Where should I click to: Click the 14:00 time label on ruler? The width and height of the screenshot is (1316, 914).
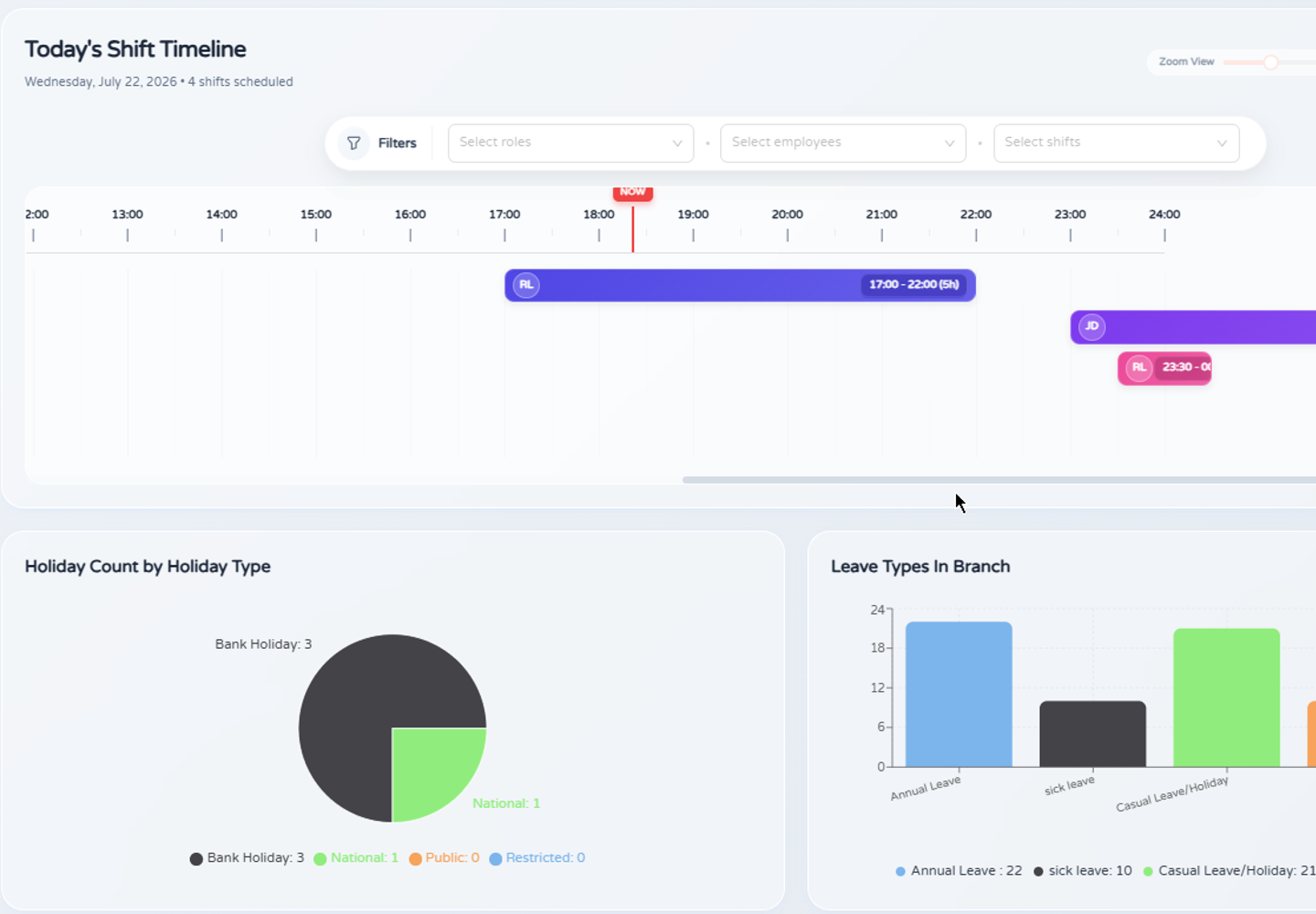[x=221, y=215]
